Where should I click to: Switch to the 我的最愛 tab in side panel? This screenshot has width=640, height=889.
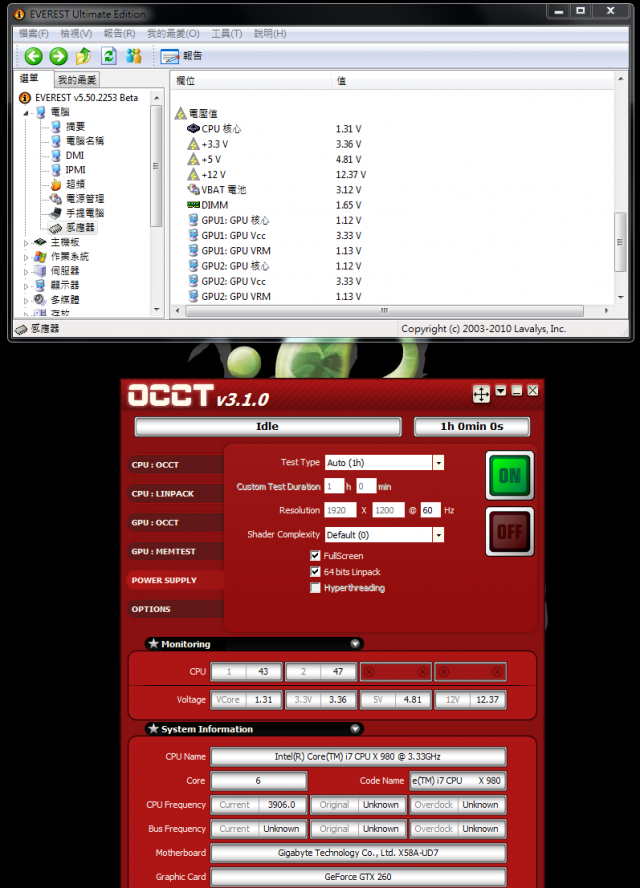pyautogui.click(x=77, y=80)
